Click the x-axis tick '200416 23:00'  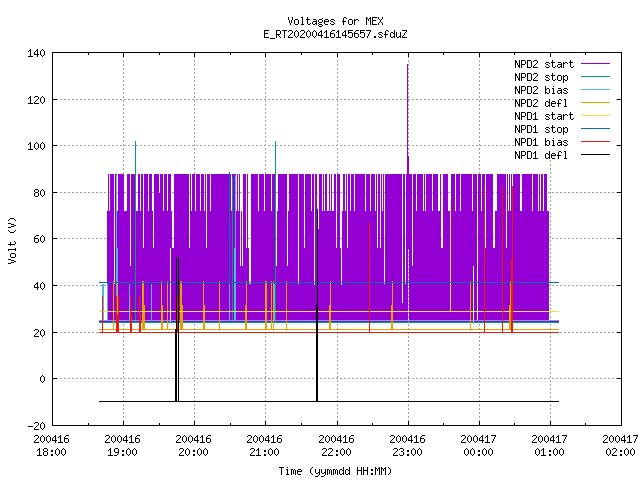(x=407, y=446)
